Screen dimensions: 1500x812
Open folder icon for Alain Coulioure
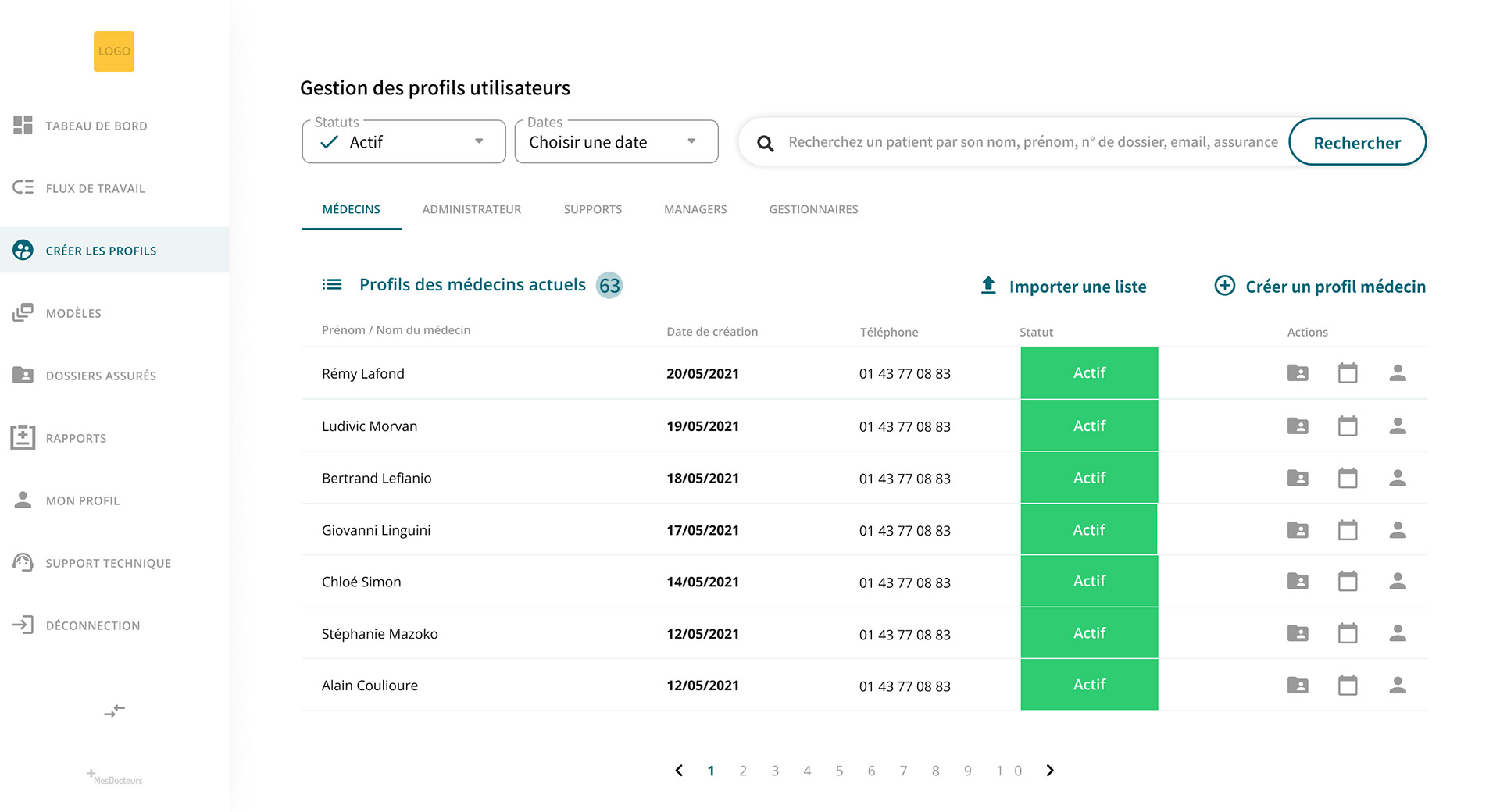(x=1298, y=686)
